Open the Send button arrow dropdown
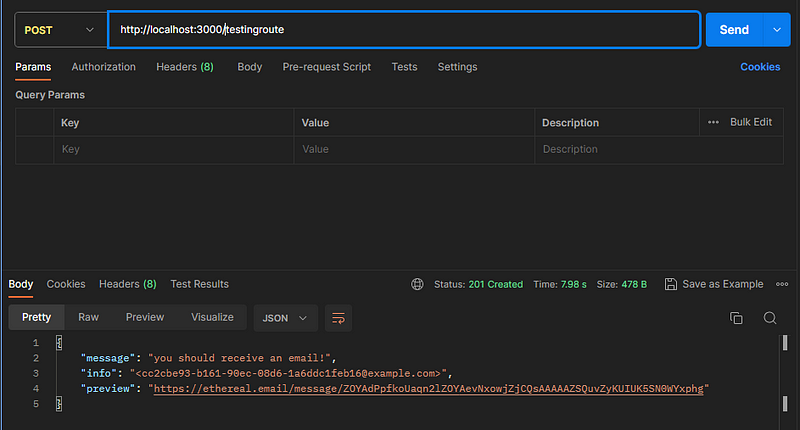The height and width of the screenshot is (430, 800). coord(777,30)
